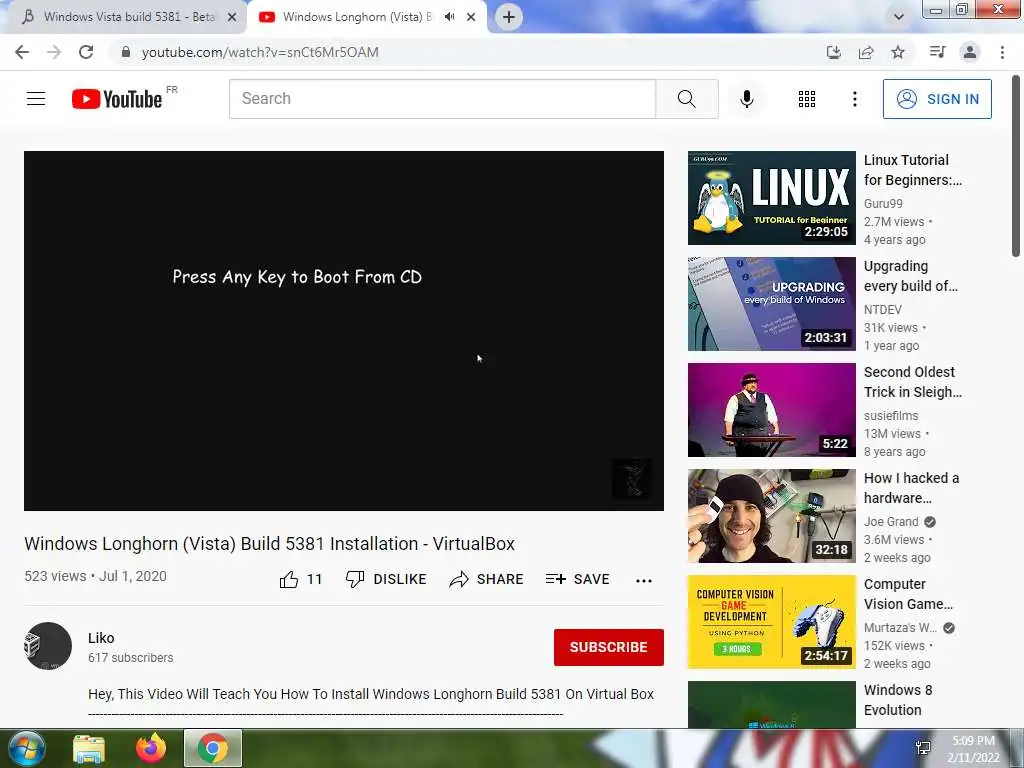The image size is (1024, 768).
Task: Click the video player area
Action: click(x=344, y=331)
